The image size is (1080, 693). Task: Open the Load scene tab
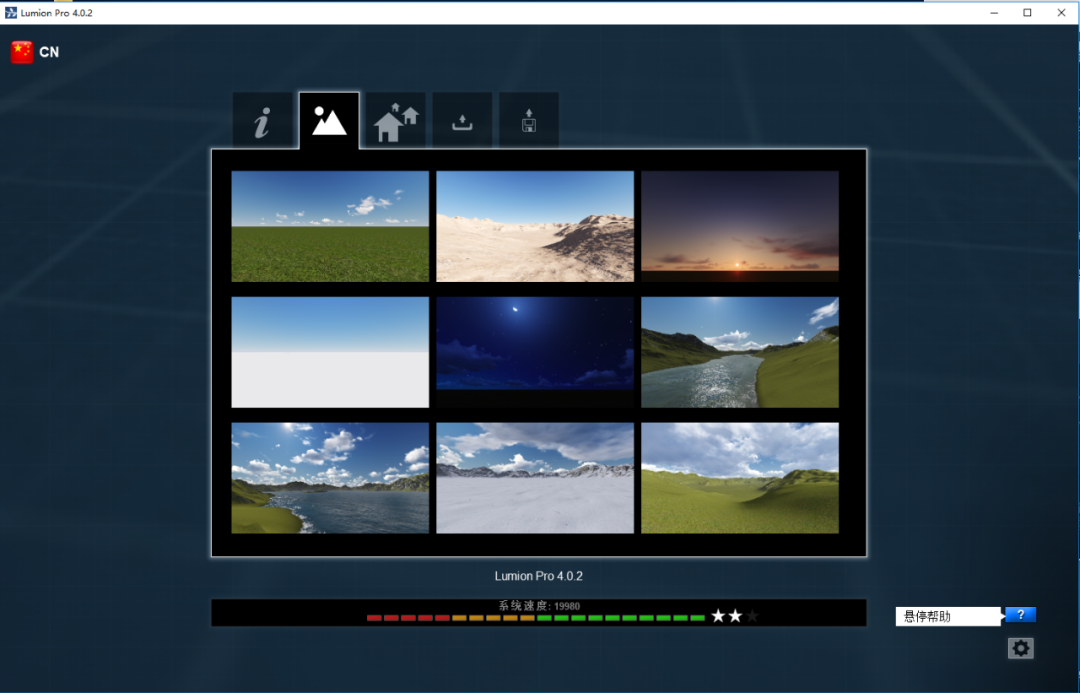[x=462, y=121]
